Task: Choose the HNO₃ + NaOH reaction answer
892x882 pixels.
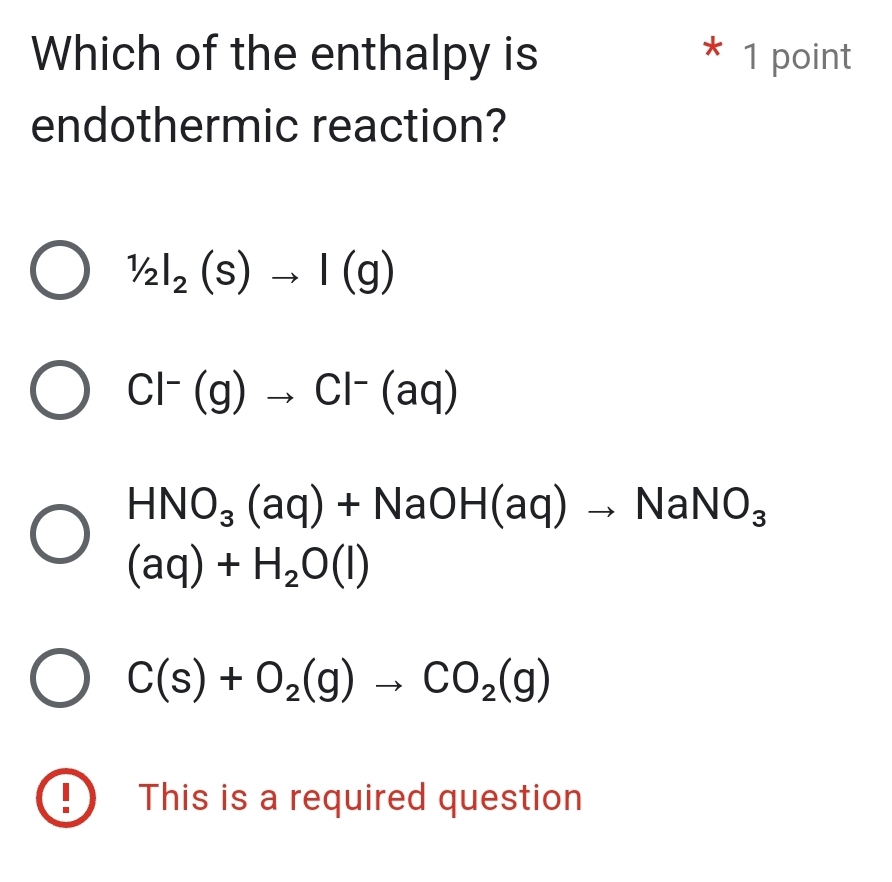Action: [x=58, y=533]
